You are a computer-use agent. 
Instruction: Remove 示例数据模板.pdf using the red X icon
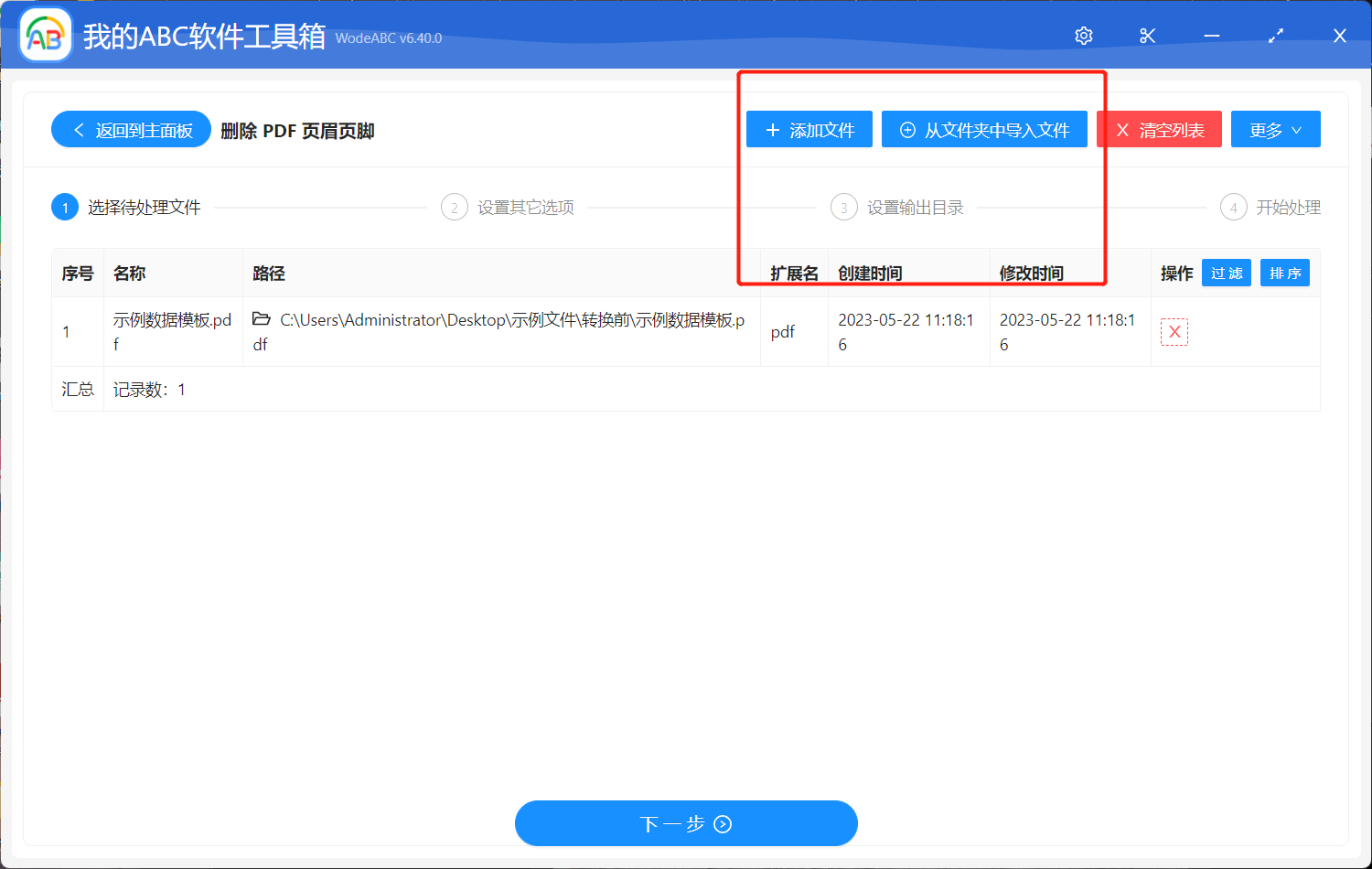point(1174,331)
